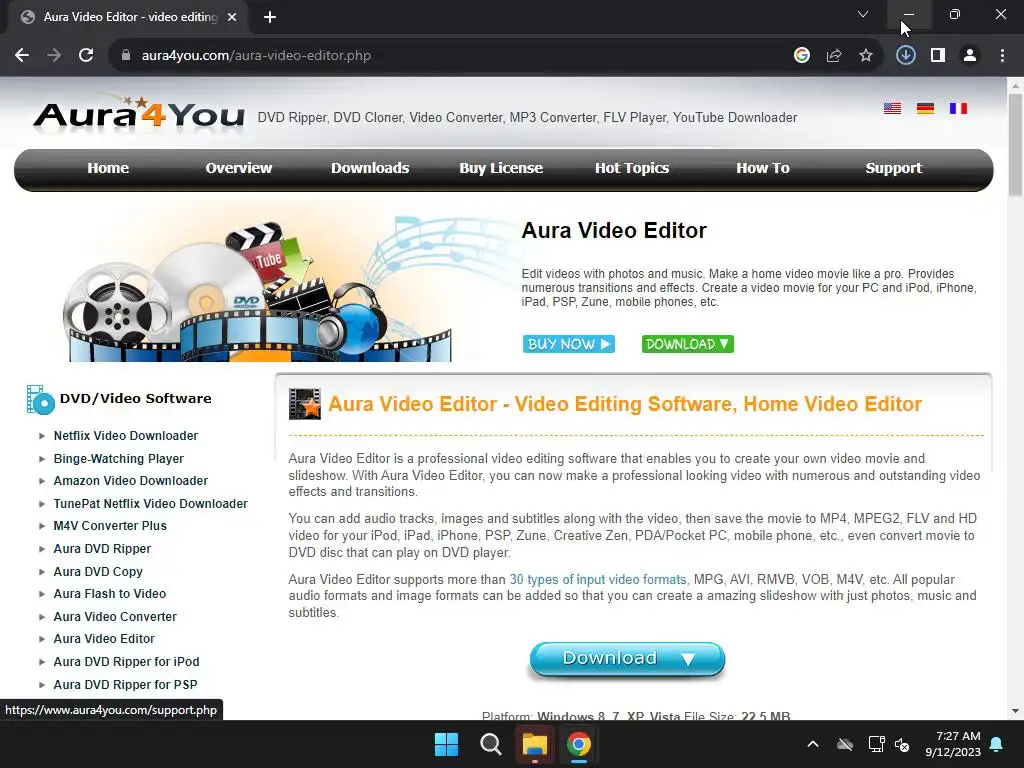Open TunePat Netflix Video Downloader link
The height and width of the screenshot is (768, 1024).
coord(150,504)
